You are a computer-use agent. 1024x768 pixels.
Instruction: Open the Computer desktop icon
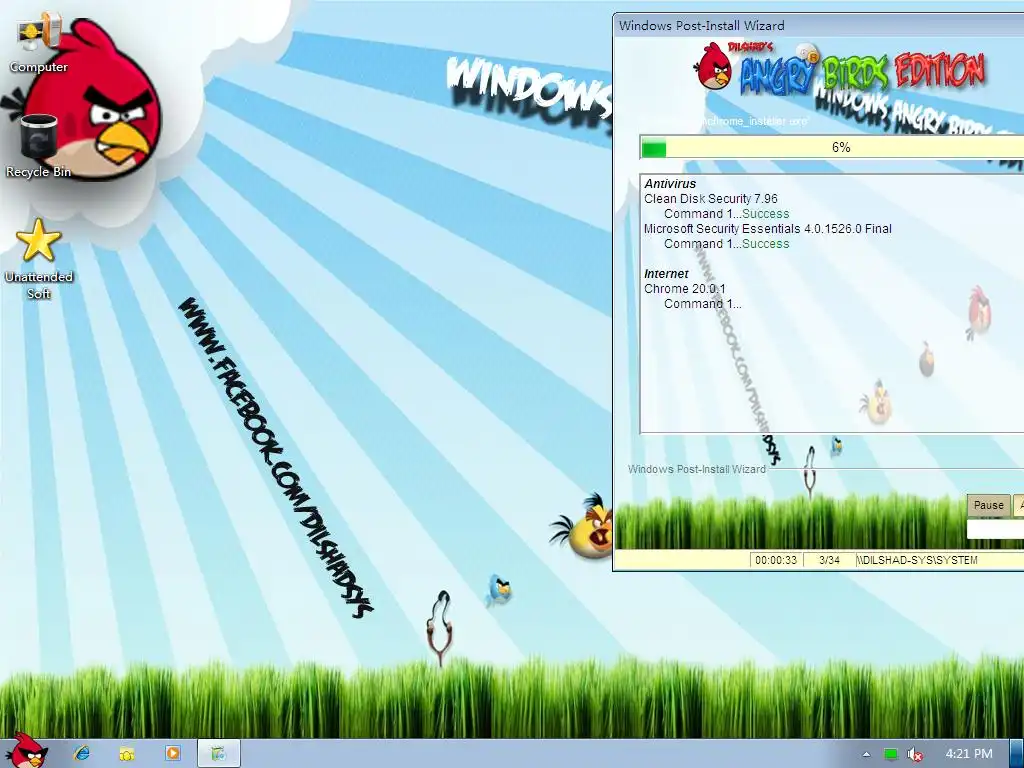[39, 41]
